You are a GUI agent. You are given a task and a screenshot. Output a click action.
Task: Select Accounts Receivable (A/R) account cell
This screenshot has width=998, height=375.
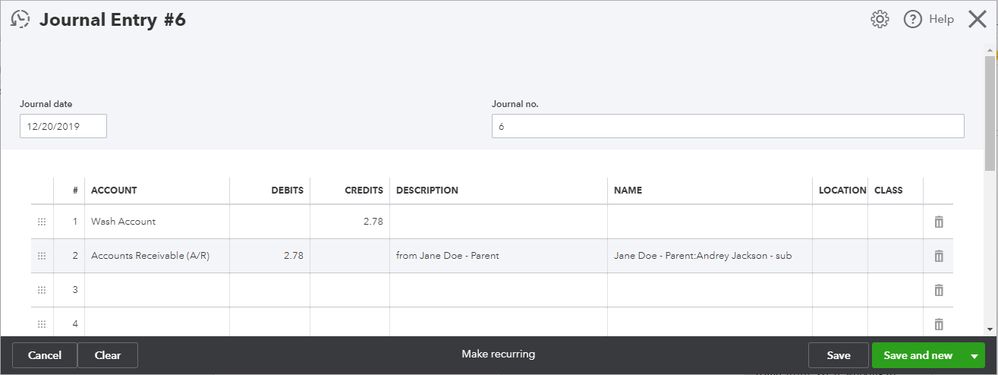pyautogui.click(x=157, y=256)
